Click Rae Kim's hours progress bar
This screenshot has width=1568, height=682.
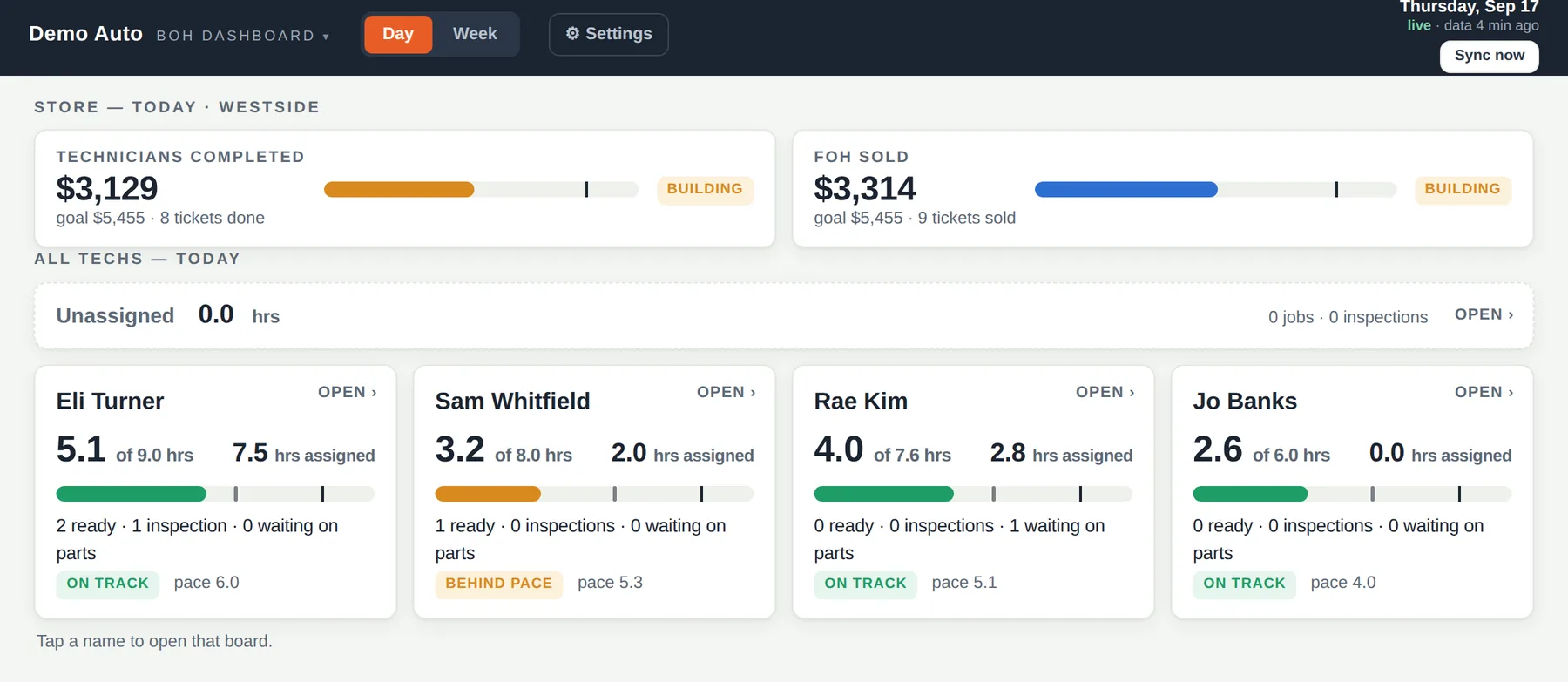pos(973,494)
